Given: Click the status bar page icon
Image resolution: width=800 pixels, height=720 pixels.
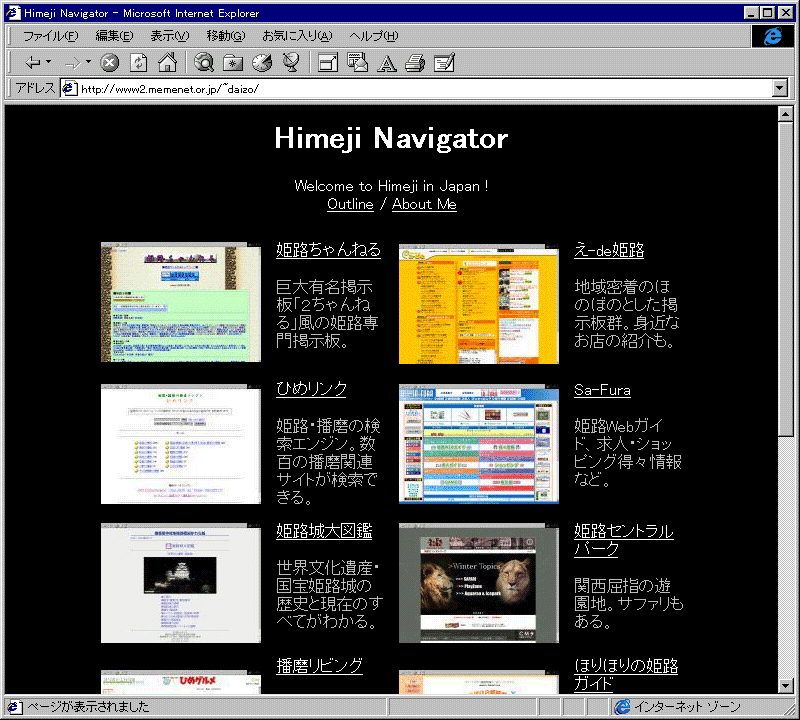Looking at the screenshot, I should point(14,707).
